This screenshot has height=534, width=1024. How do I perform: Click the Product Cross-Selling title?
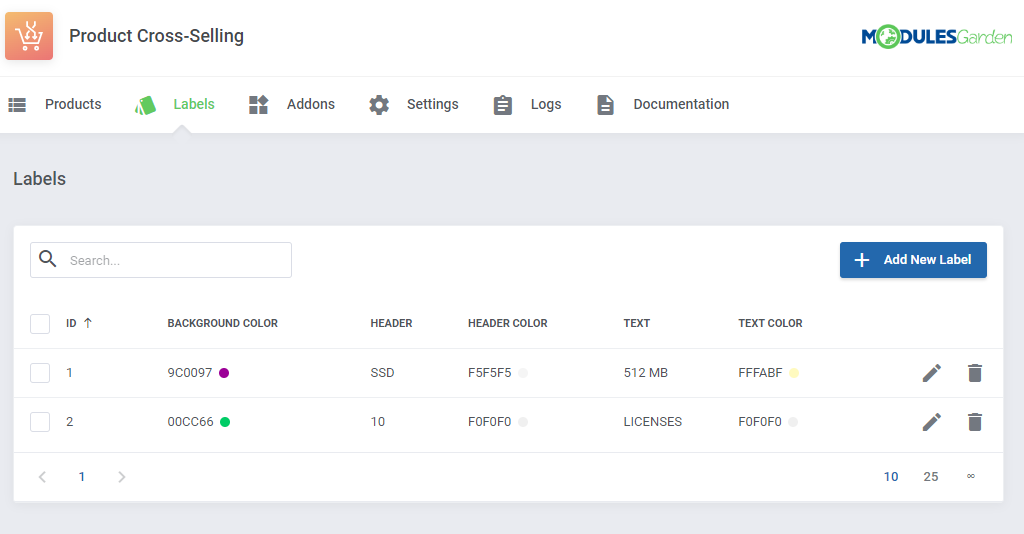coord(157,36)
